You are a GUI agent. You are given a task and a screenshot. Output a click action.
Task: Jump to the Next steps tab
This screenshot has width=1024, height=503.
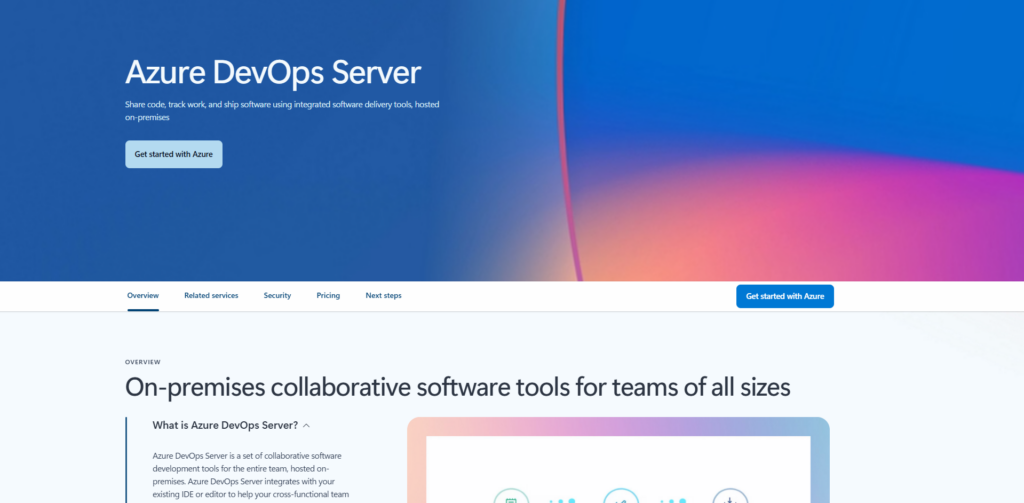pyautogui.click(x=383, y=296)
